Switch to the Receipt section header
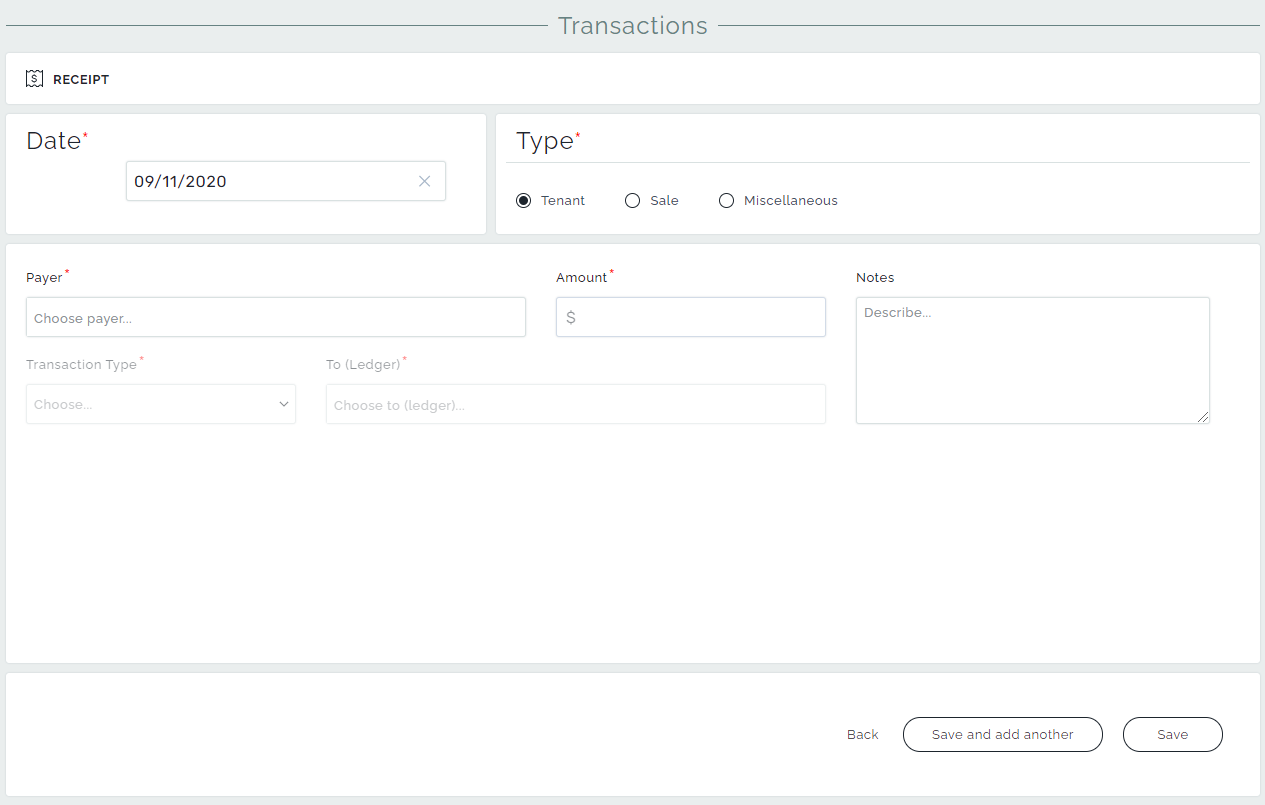The image size is (1265, 805). pyautogui.click(x=81, y=79)
